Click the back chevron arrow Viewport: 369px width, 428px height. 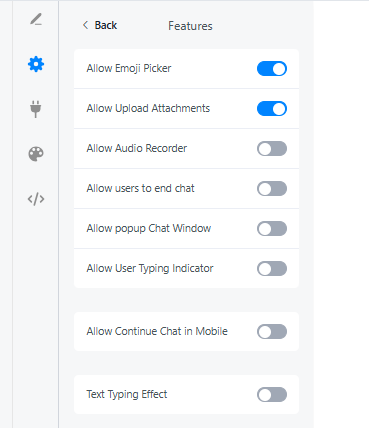pyautogui.click(x=85, y=25)
